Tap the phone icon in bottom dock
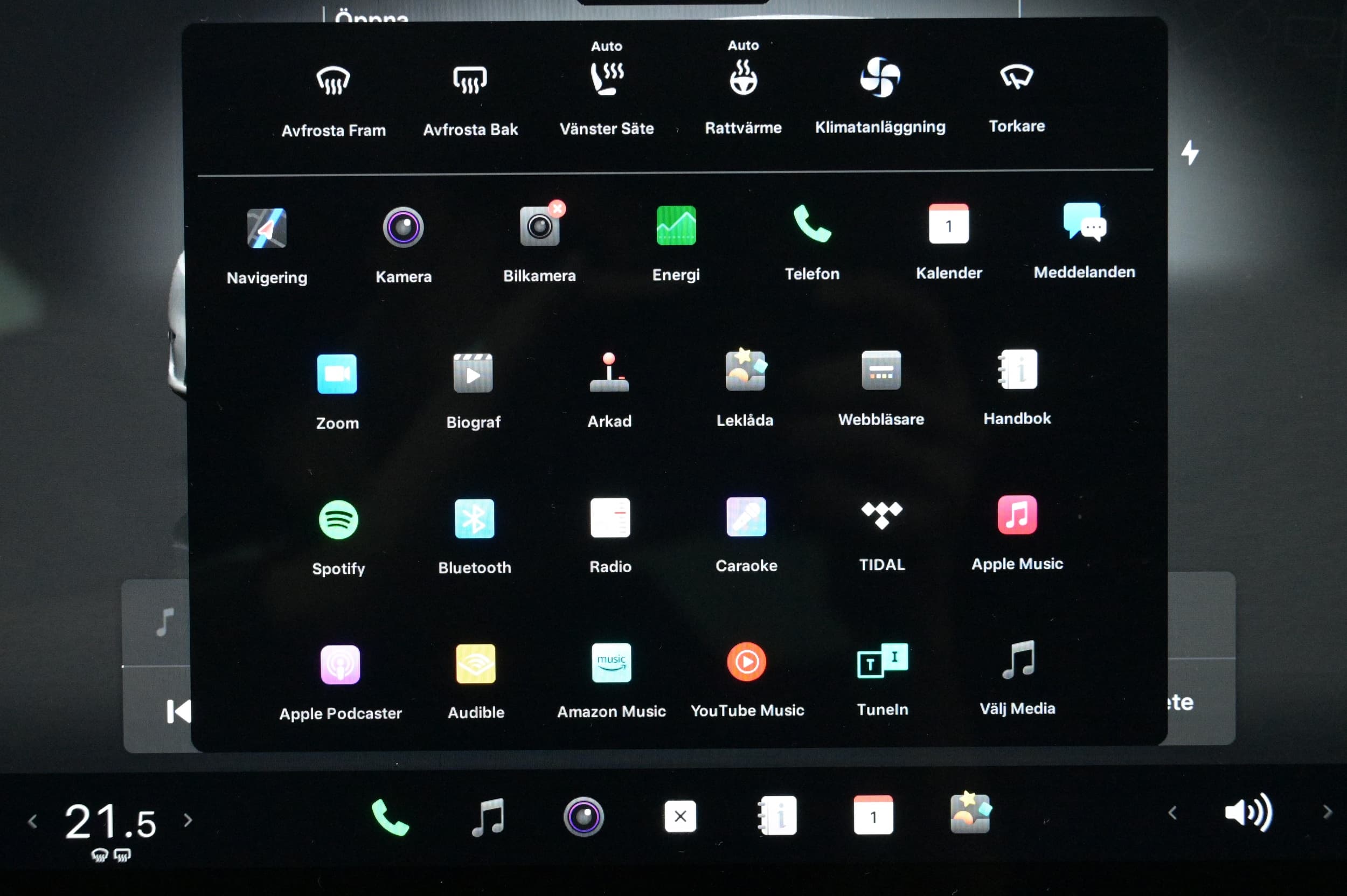The height and width of the screenshot is (896, 1347). (x=390, y=817)
